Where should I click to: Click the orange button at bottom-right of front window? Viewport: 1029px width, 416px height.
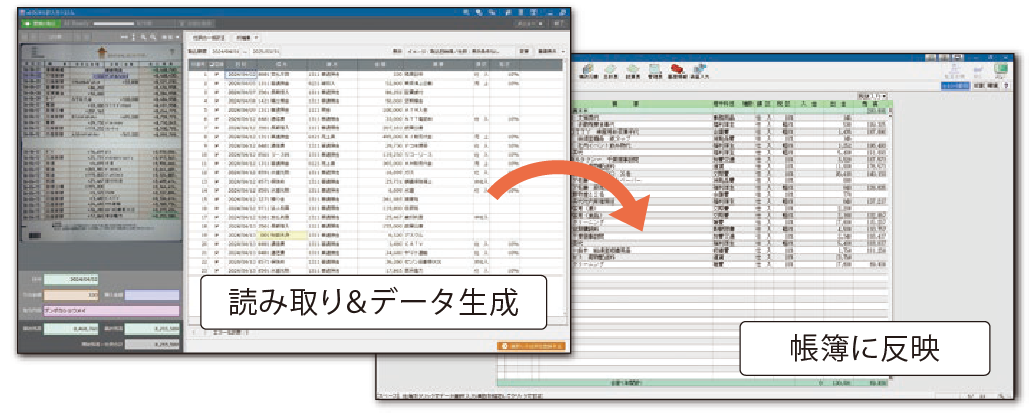530,345
